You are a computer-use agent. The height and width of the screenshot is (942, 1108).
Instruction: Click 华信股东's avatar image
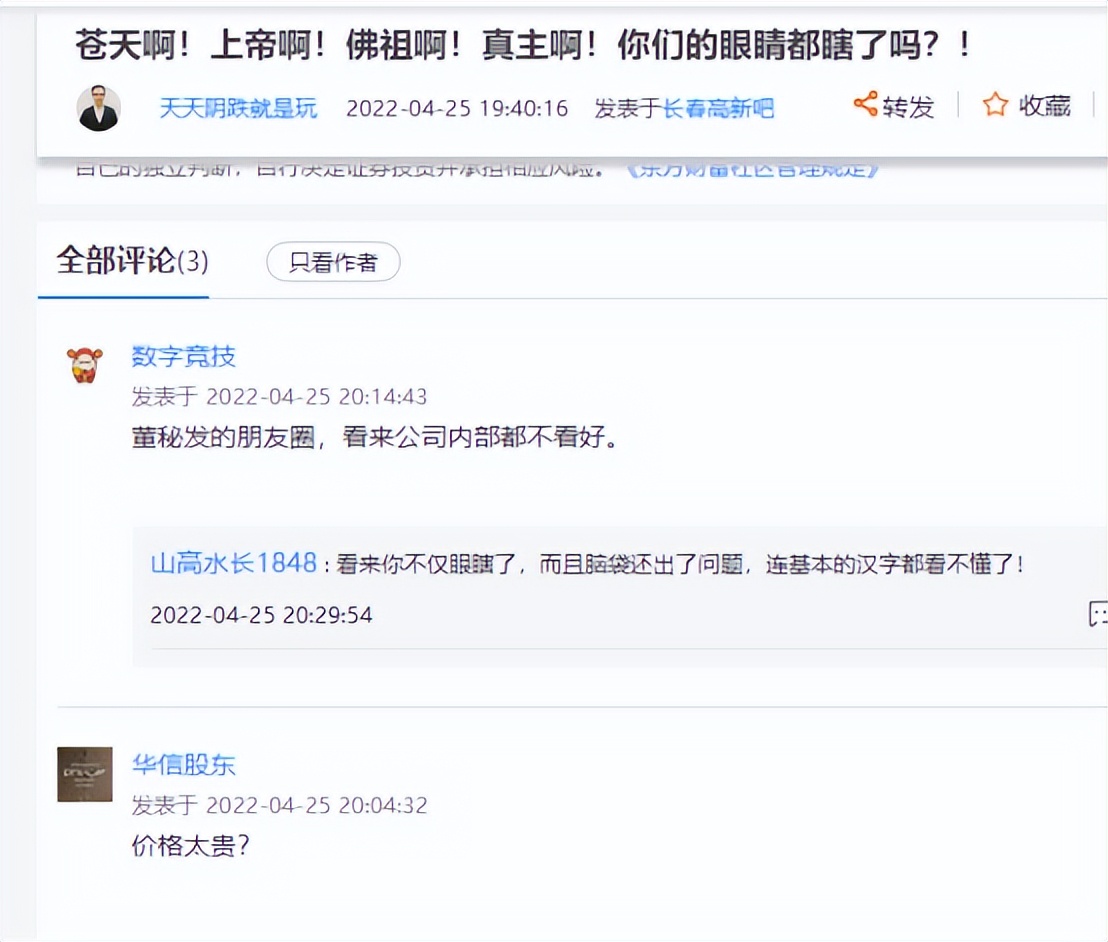pos(85,774)
